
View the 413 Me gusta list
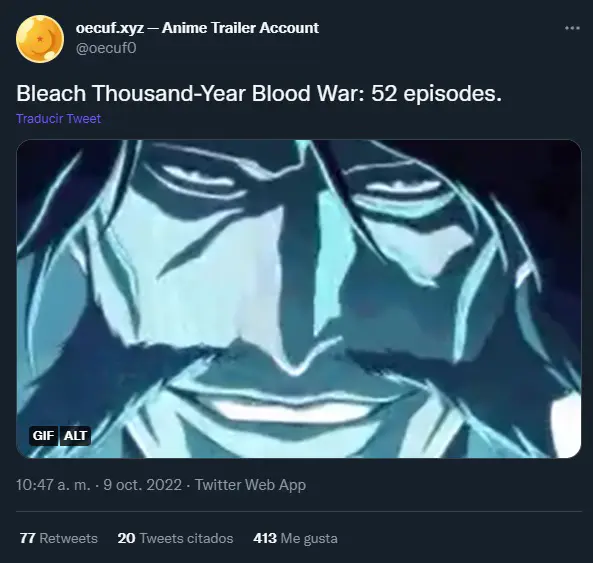point(295,538)
